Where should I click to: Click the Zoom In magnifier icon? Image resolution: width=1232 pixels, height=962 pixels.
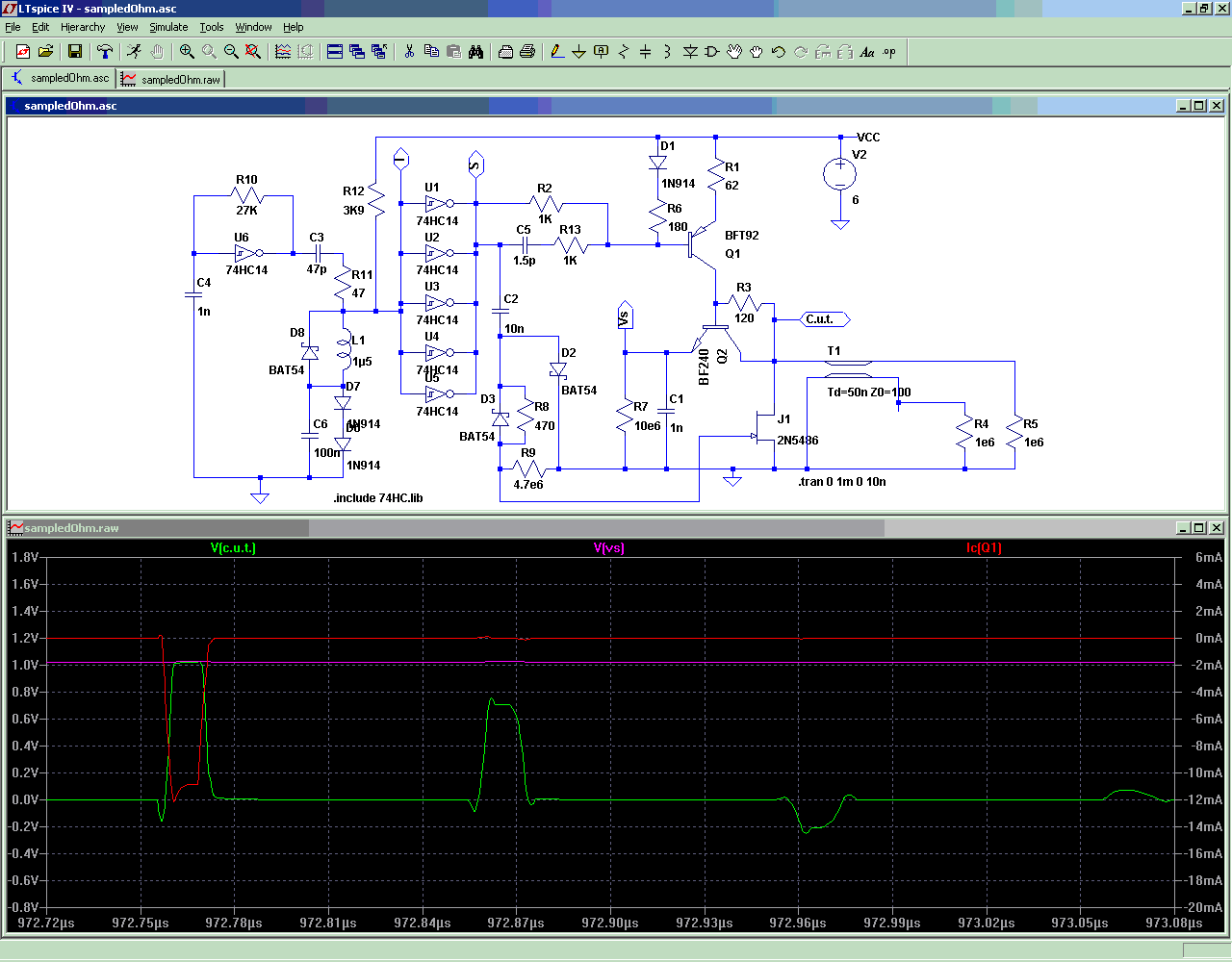(x=187, y=52)
